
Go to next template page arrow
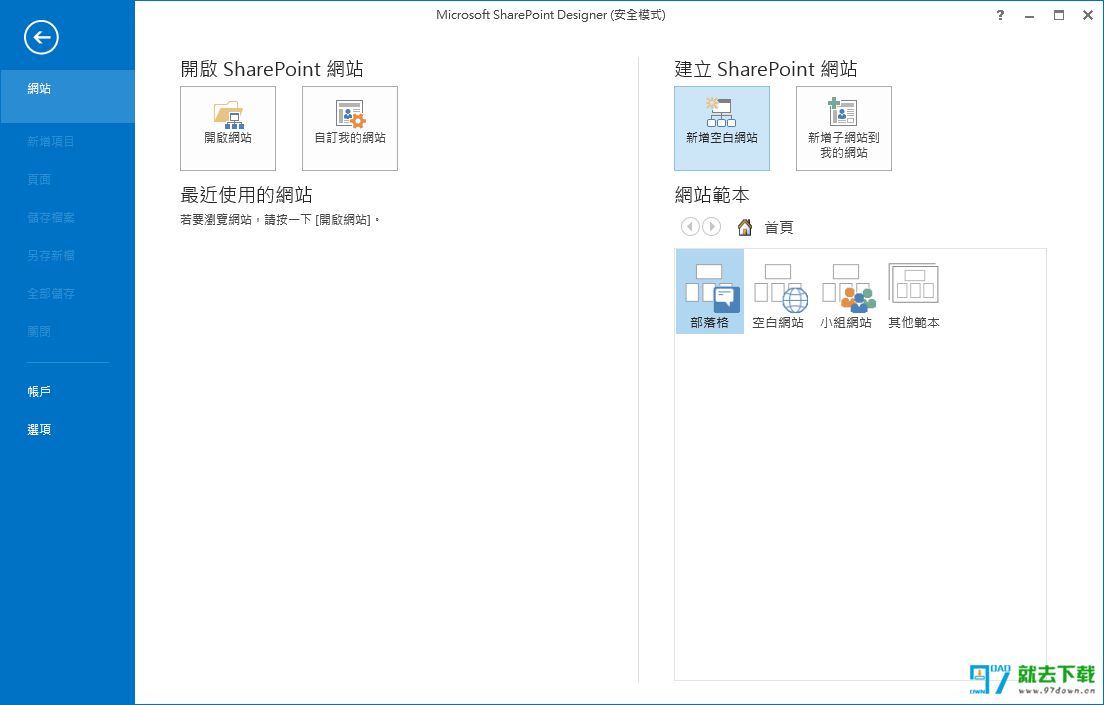[712, 227]
